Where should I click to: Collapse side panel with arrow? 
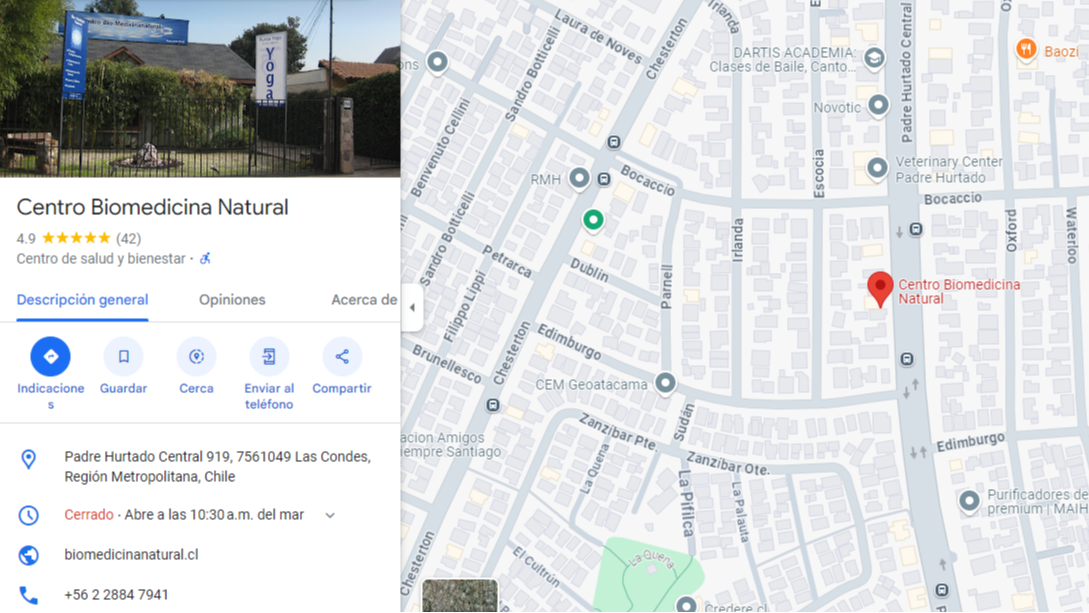(412, 307)
